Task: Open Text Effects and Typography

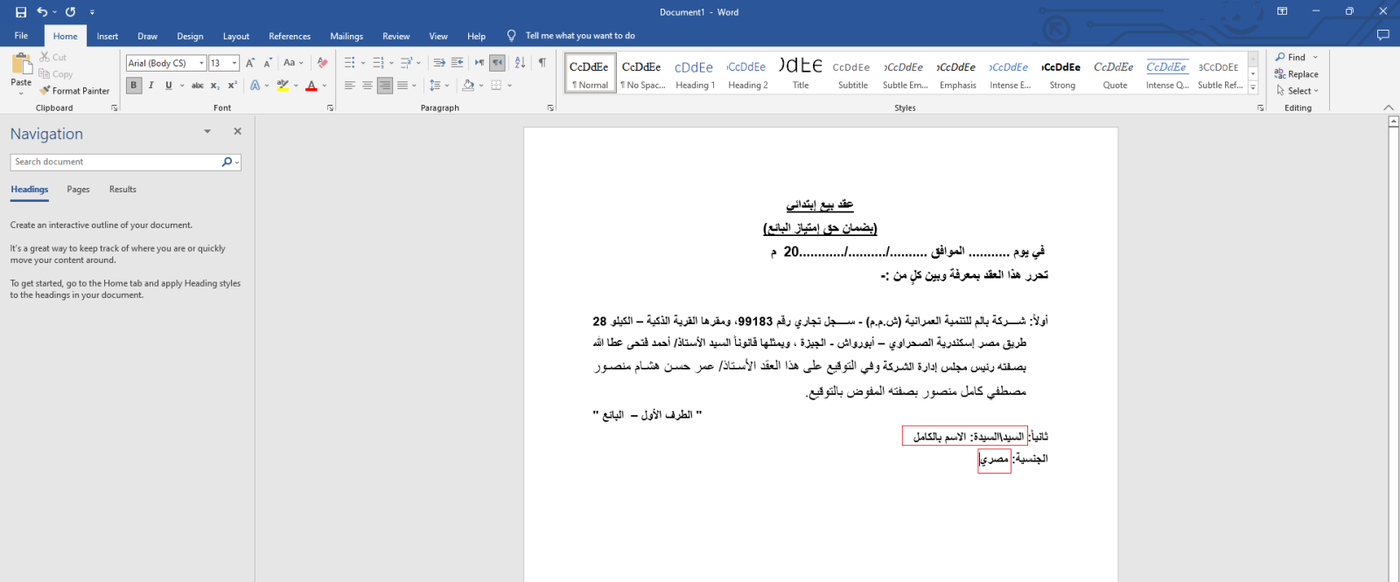Action: (x=257, y=86)
